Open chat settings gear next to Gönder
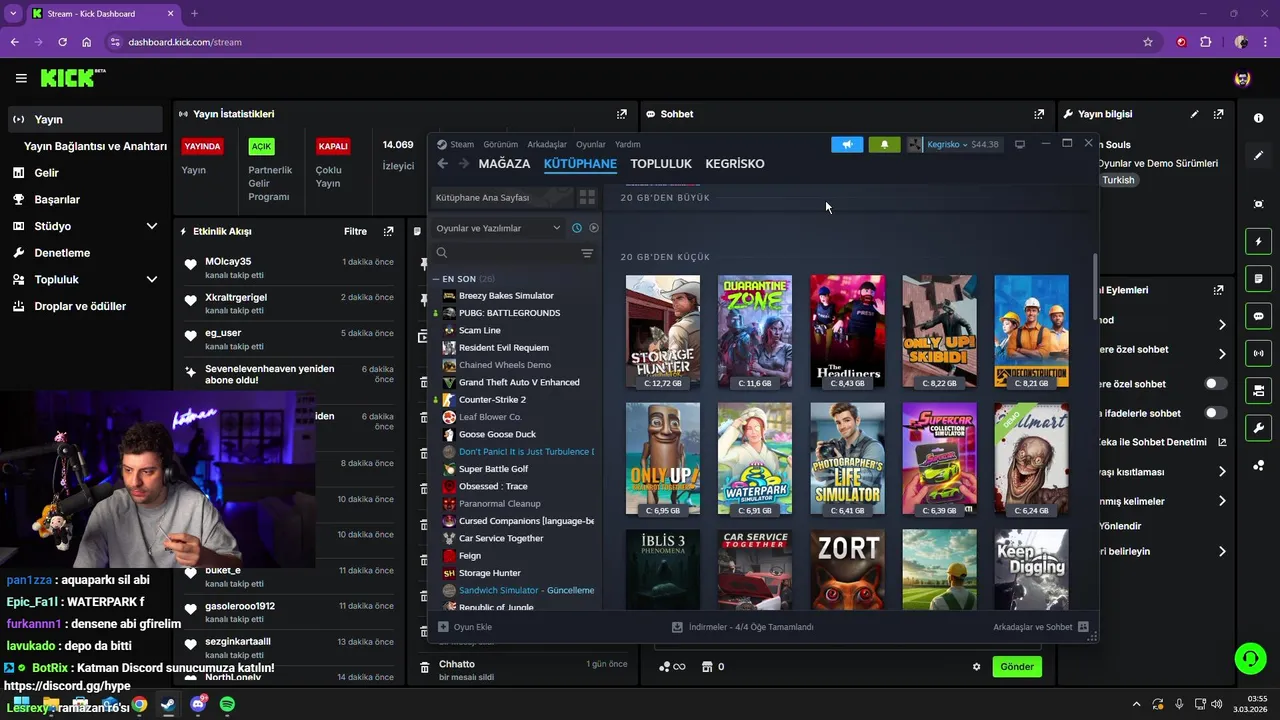Image resolution: width=1280 pixels, height=720 pixels. (977, 667)
